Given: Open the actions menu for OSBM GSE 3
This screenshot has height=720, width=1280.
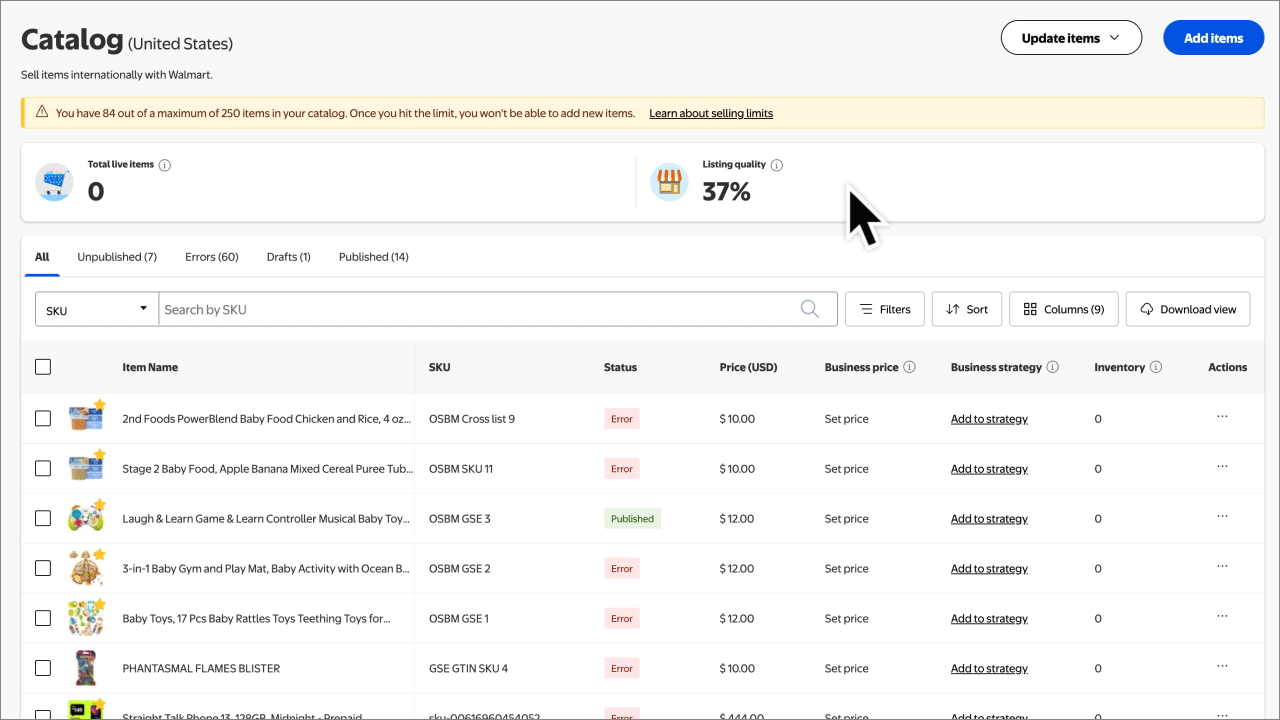Looking at the screenshot, I should click(x=1222, y=516).
